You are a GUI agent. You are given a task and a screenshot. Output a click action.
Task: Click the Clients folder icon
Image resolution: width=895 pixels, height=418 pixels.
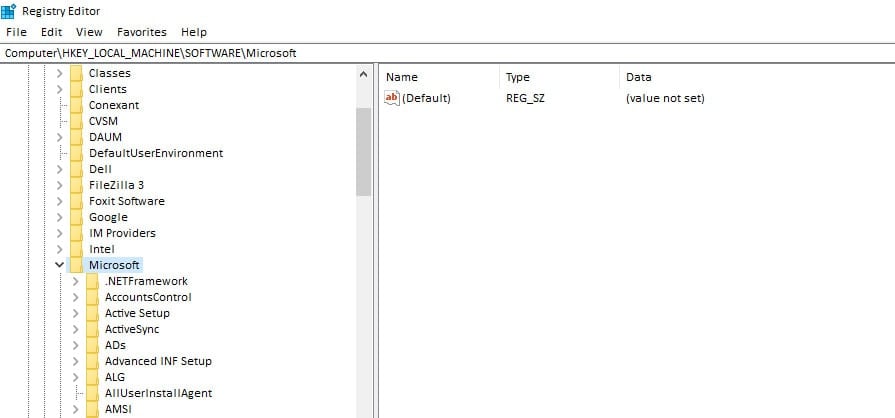point(76,89)
